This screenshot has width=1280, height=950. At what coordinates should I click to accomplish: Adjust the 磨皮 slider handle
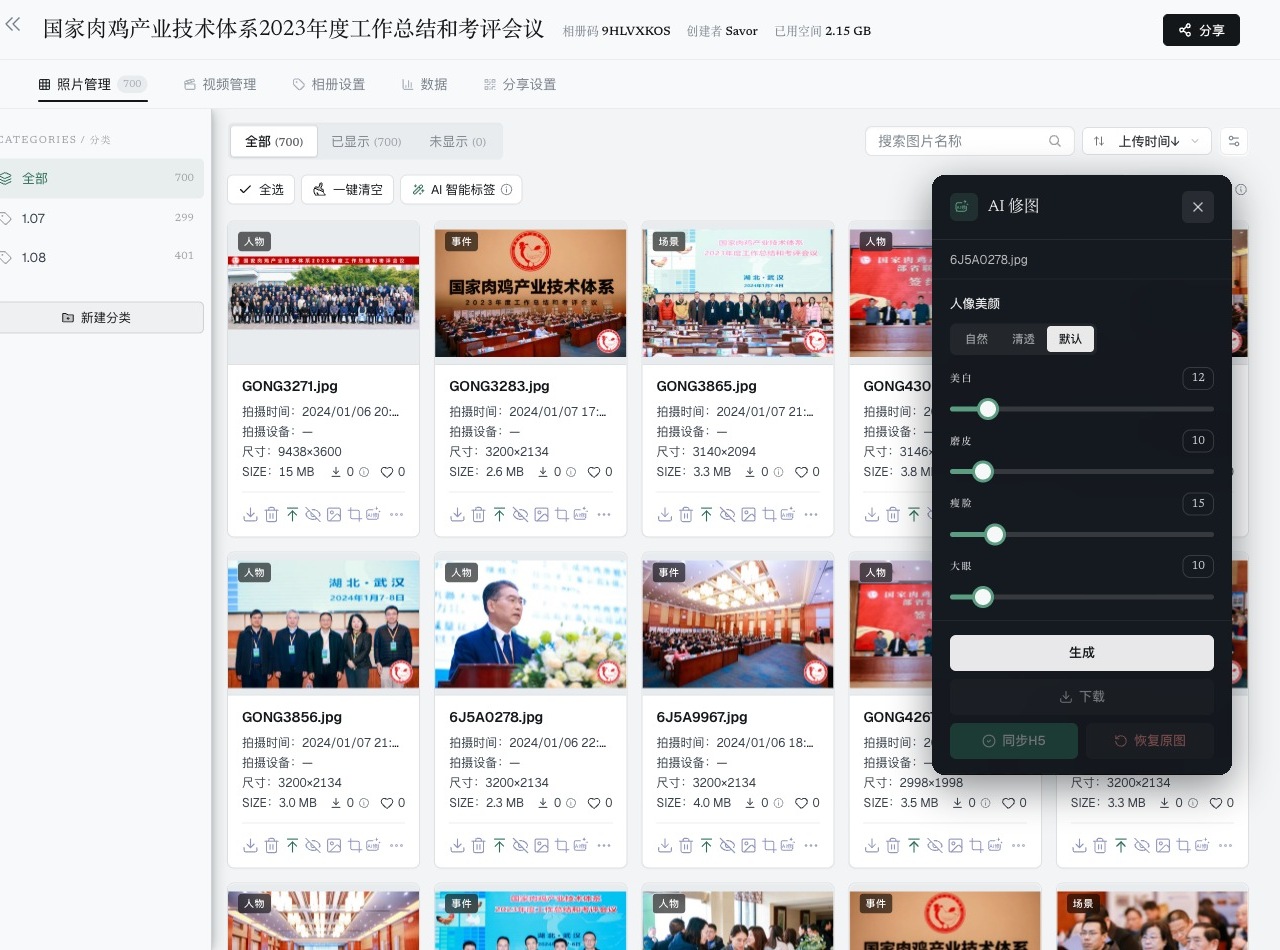[x=983, y=472]
